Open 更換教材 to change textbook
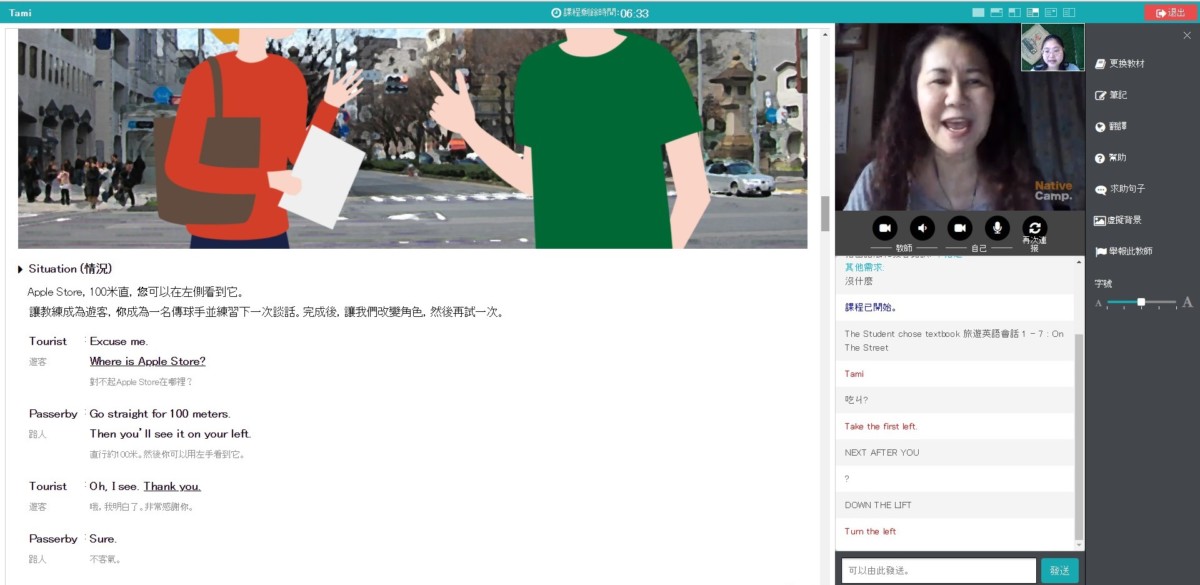 click(x=1120, y=64)
